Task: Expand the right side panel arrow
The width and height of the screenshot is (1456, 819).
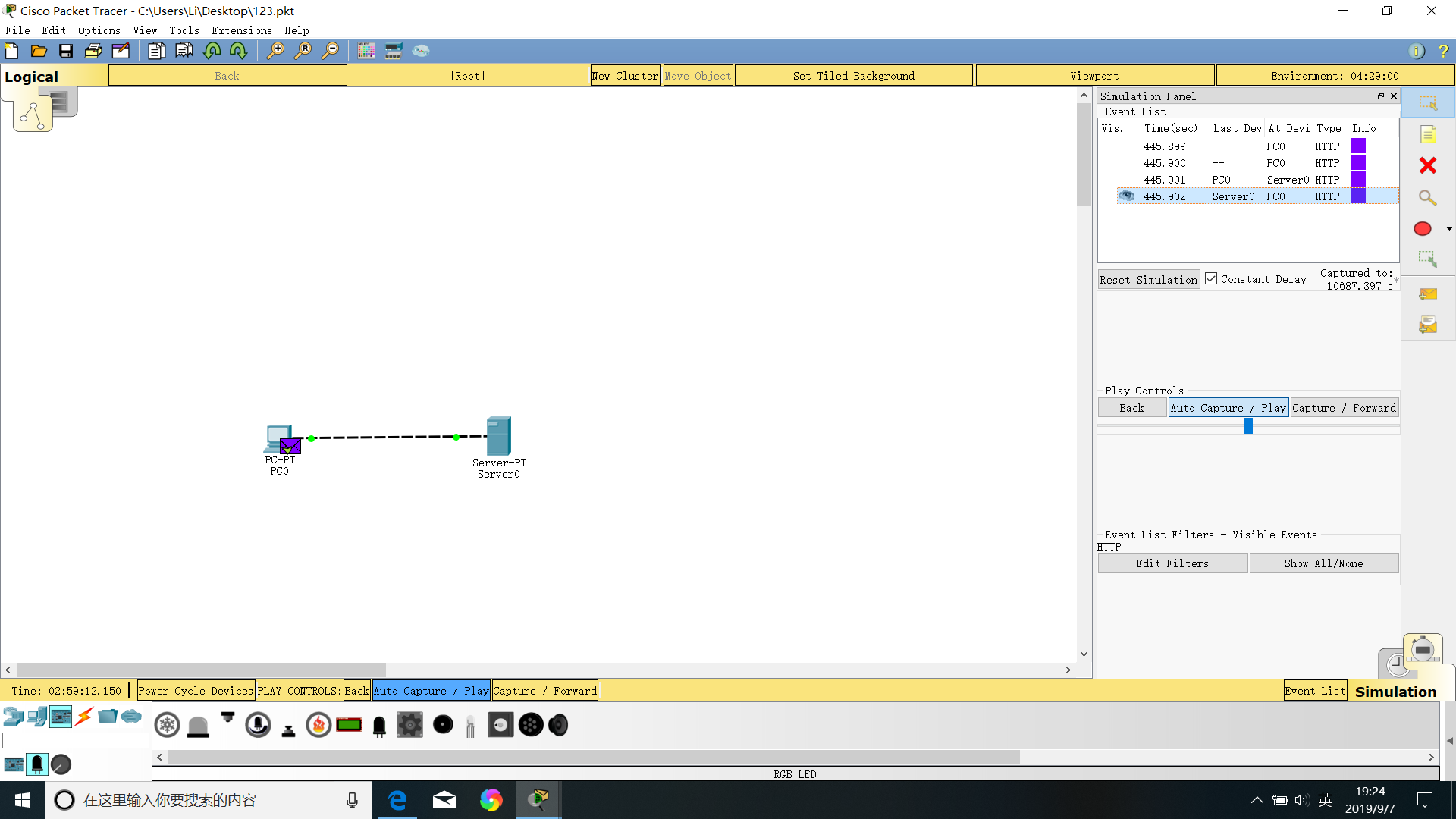Action: tap(1449, 741)
